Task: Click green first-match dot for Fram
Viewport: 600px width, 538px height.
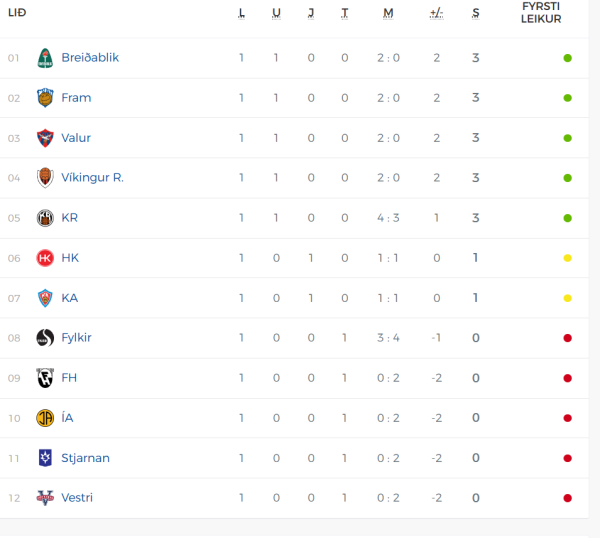Action: coord(567,98)
